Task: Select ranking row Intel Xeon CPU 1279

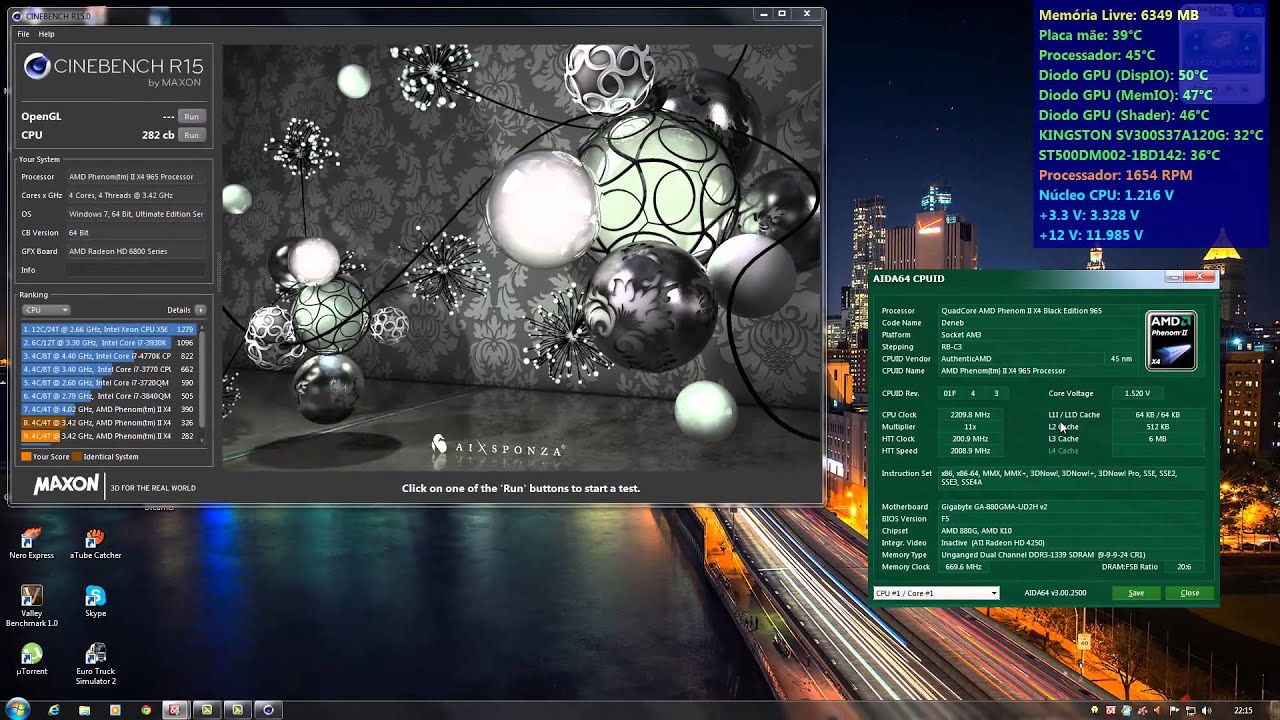Action: [108, 329]
